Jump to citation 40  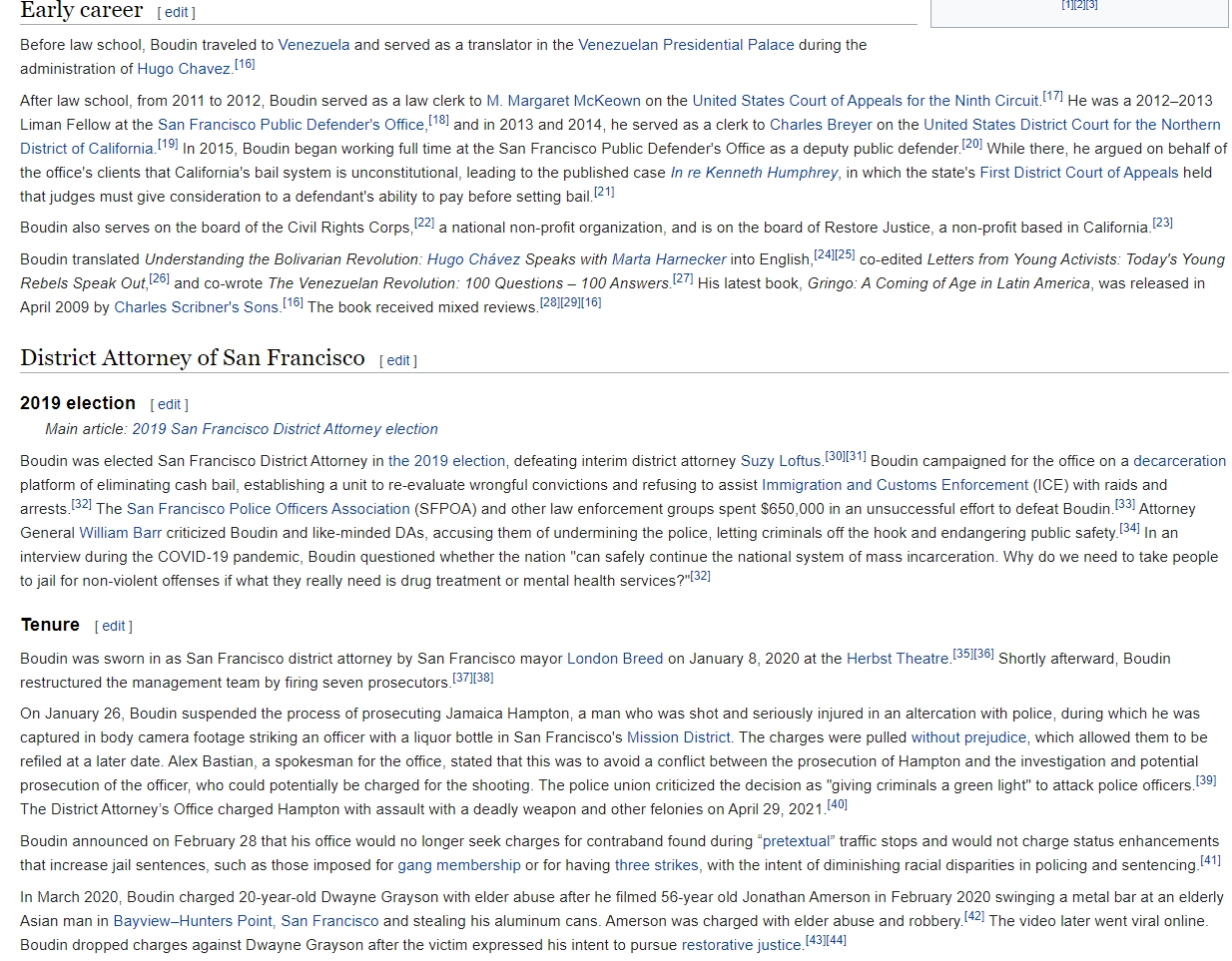(837, 805)
